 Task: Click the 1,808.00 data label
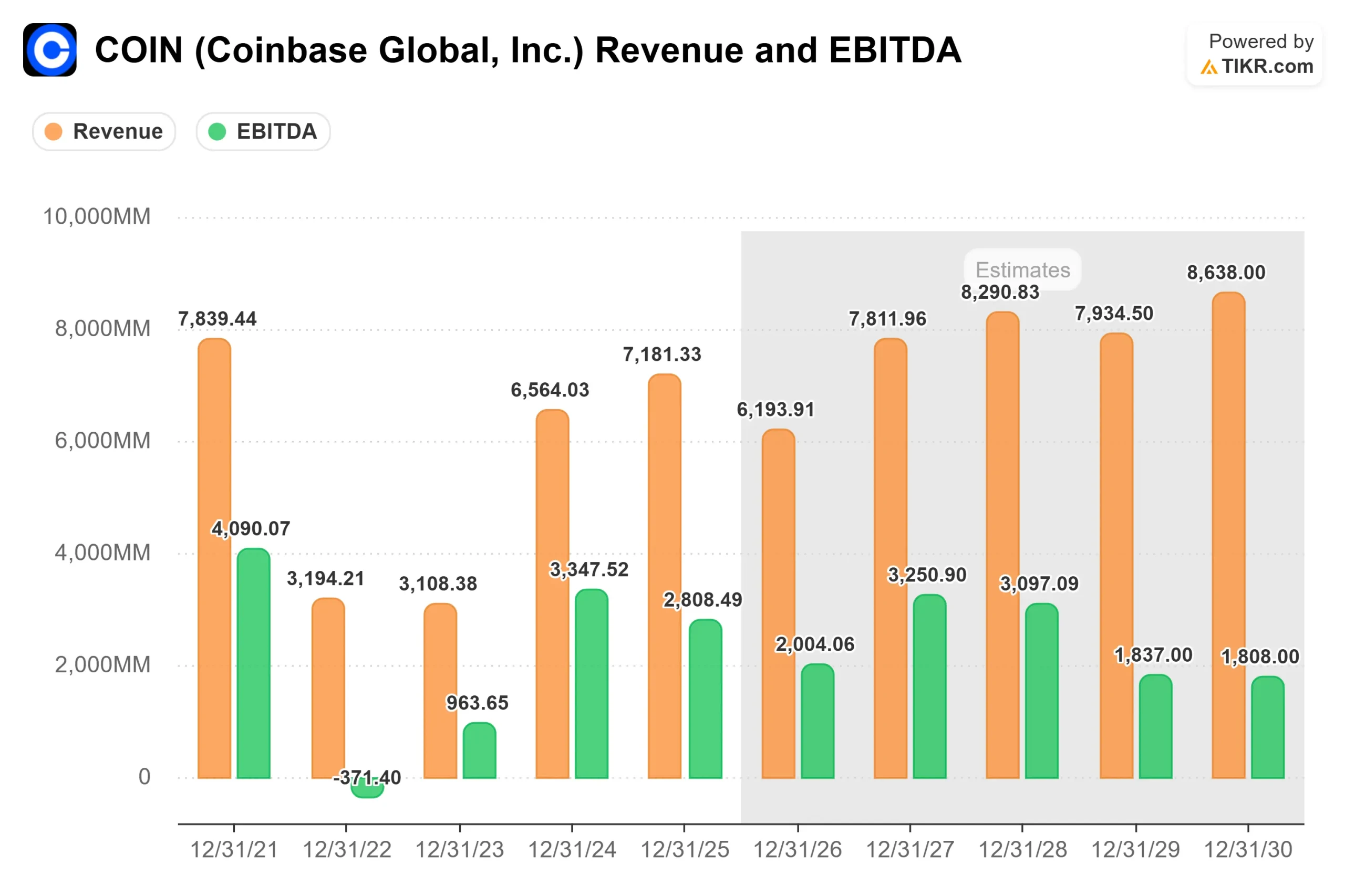1259,656
